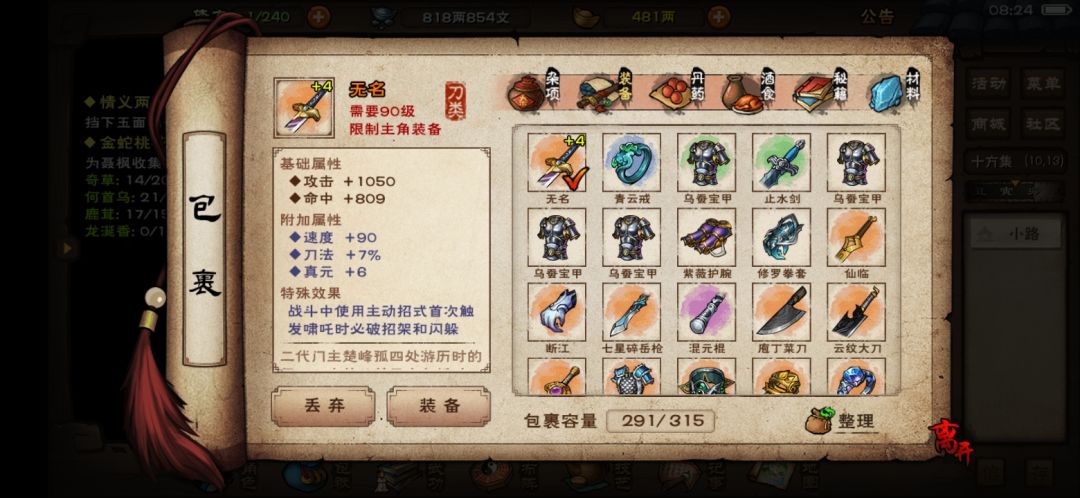Switch to the 丹药 category tab

(681, 90)
